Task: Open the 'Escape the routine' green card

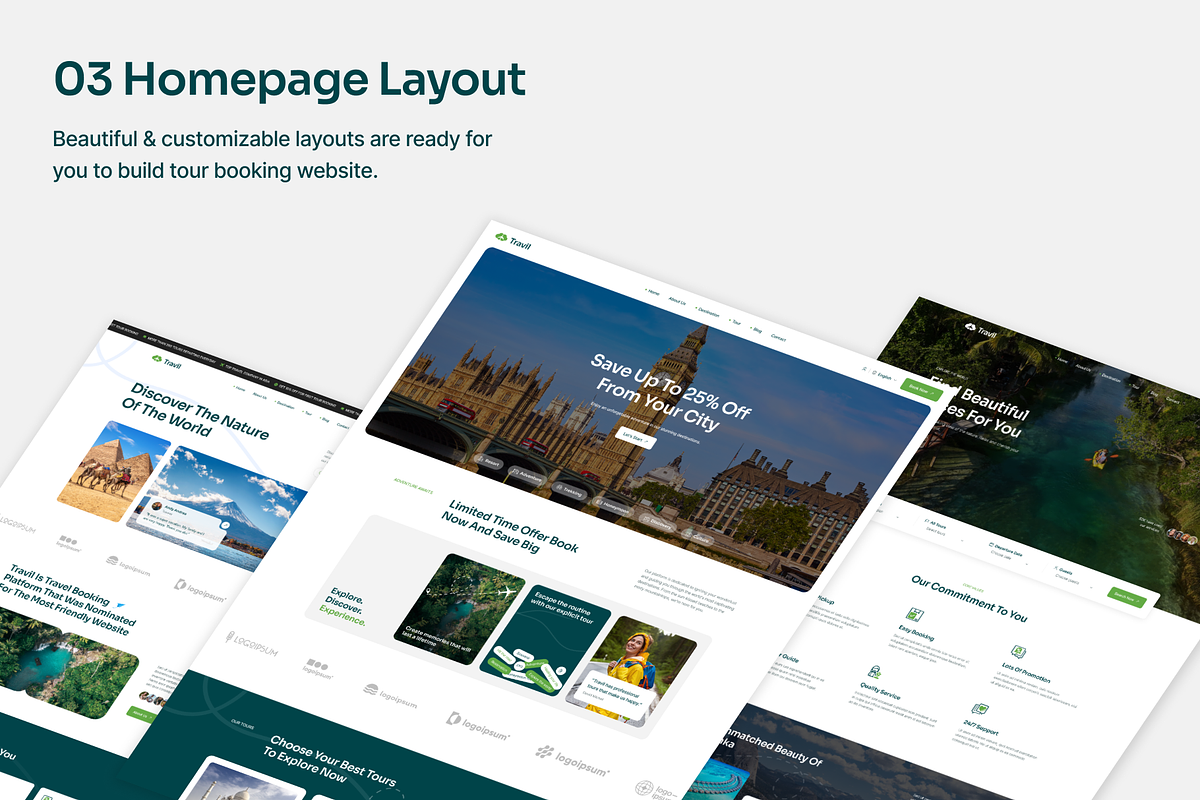Action: (x=545, y=640)
